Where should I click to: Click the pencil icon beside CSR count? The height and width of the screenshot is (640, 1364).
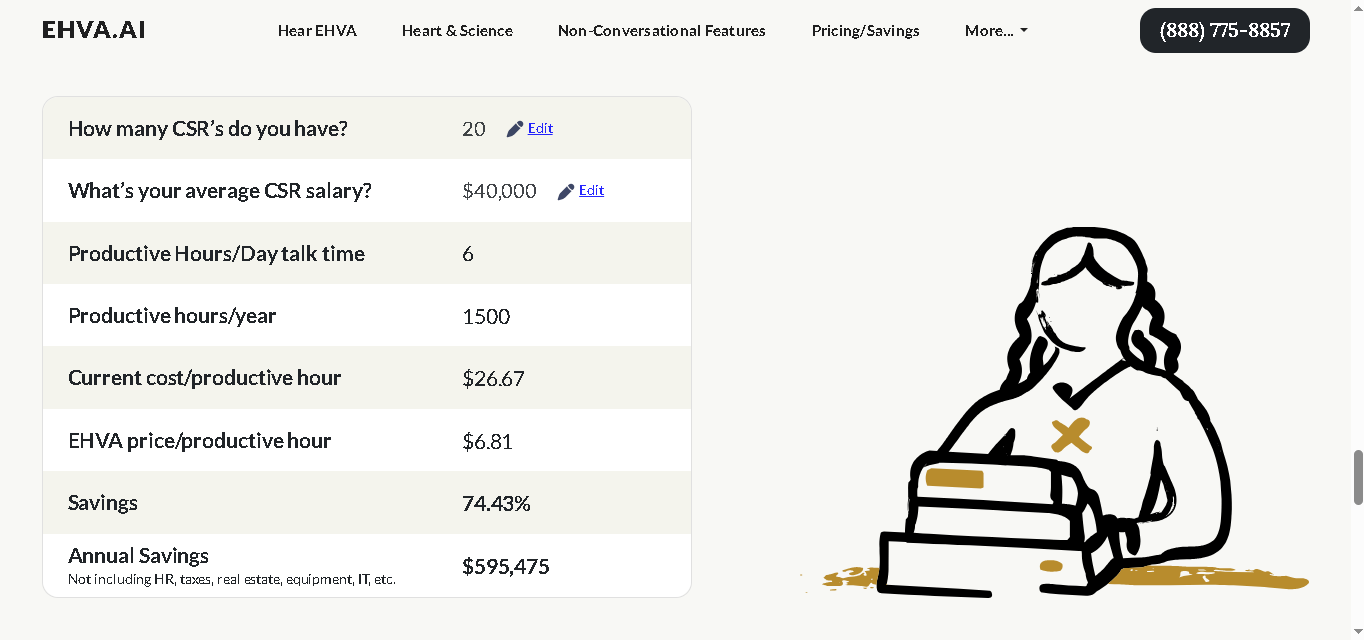515,129
